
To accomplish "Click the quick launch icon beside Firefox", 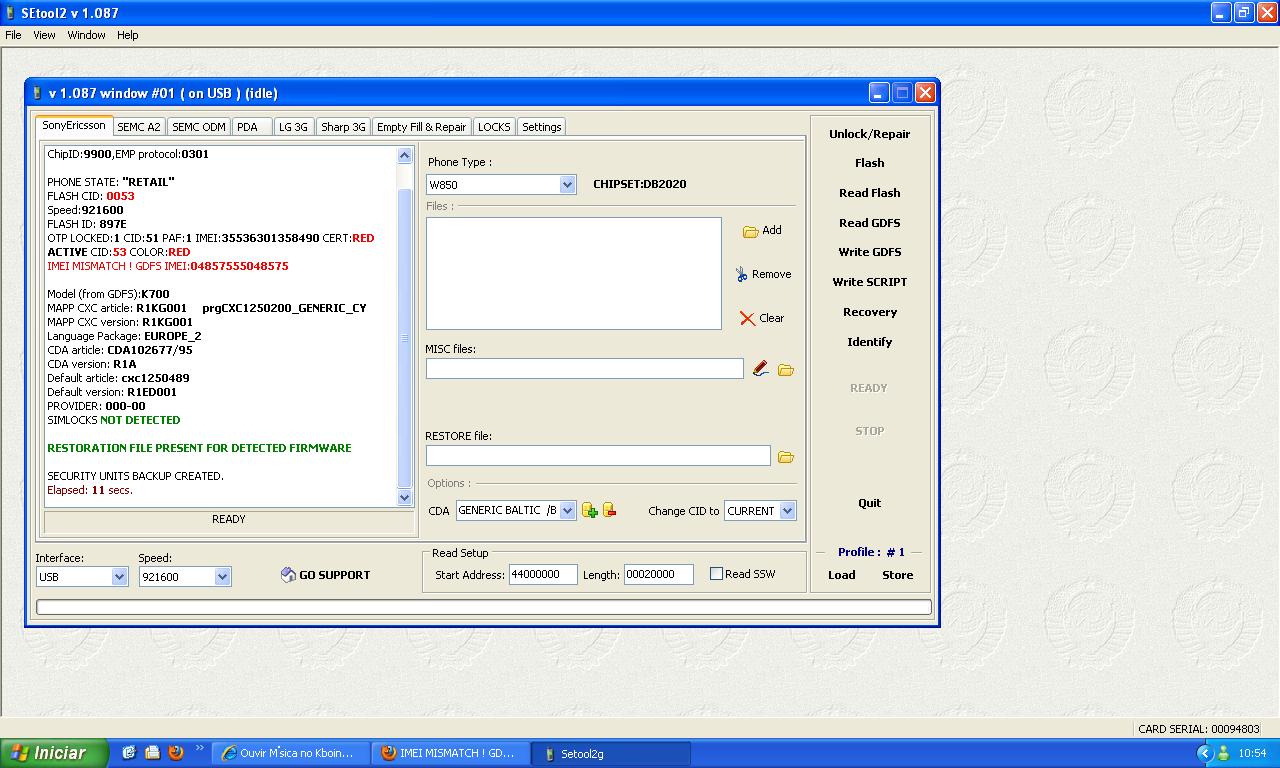I will (x=152, y=753).
